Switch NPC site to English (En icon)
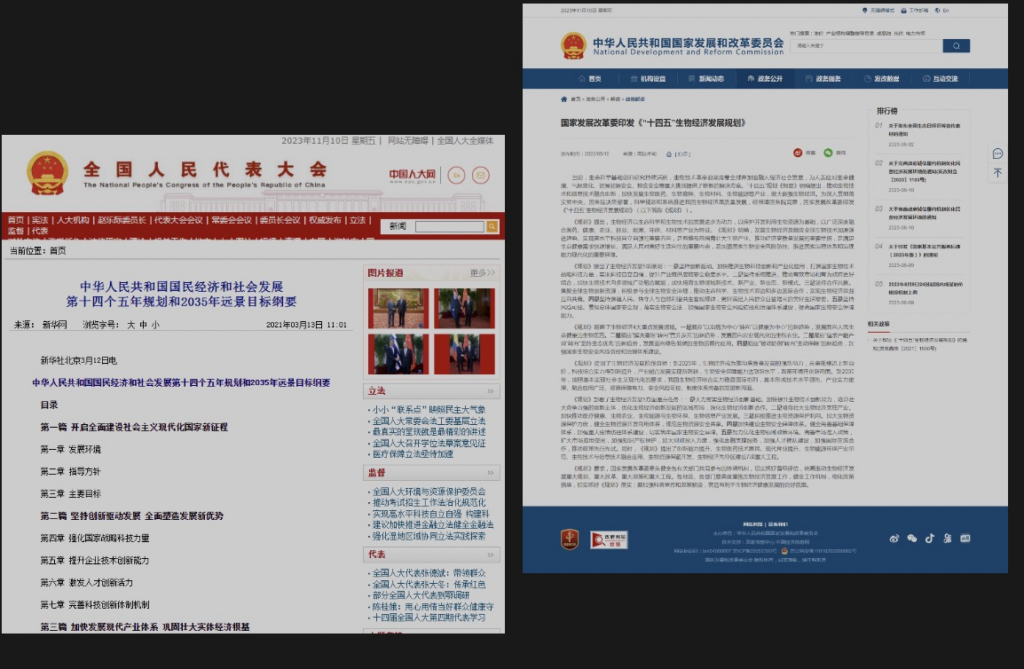 456,175
